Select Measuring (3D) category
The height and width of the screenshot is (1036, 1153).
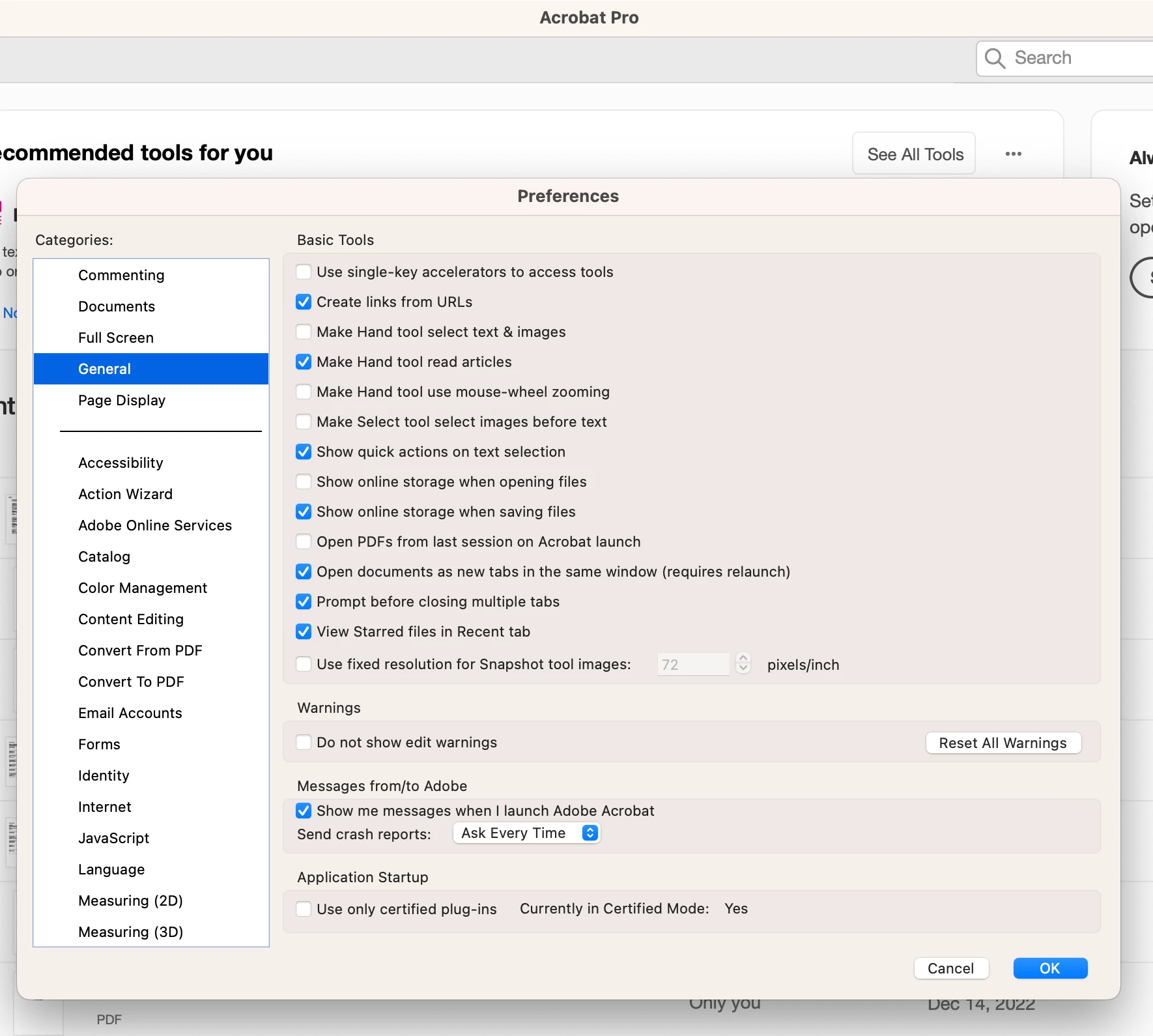click(151, 932)
